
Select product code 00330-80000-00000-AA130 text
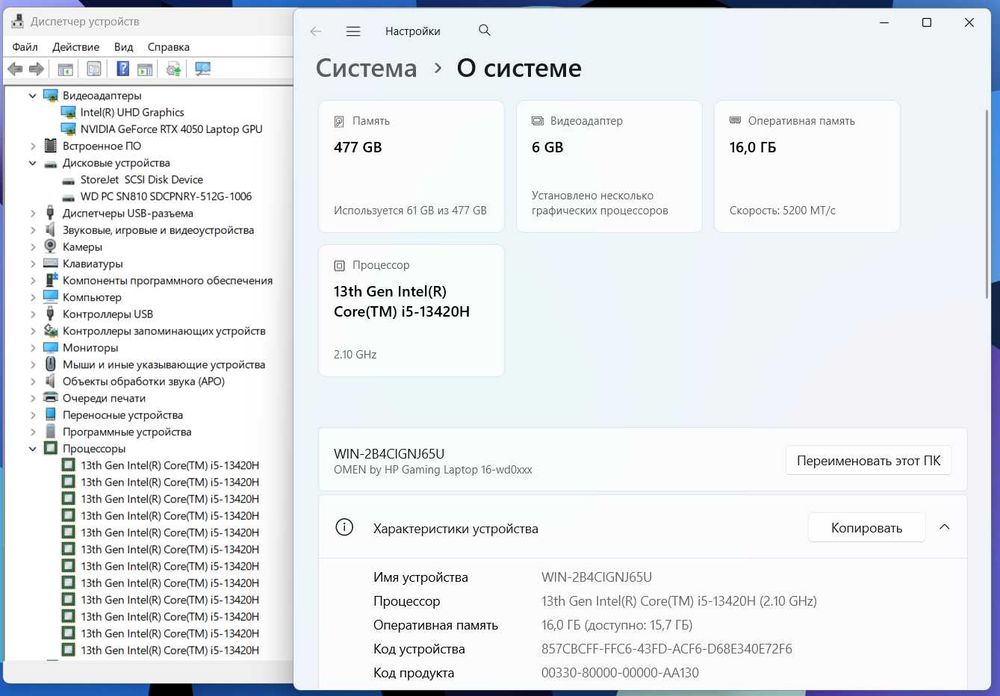pyautogui.click(x=620, y=672)
